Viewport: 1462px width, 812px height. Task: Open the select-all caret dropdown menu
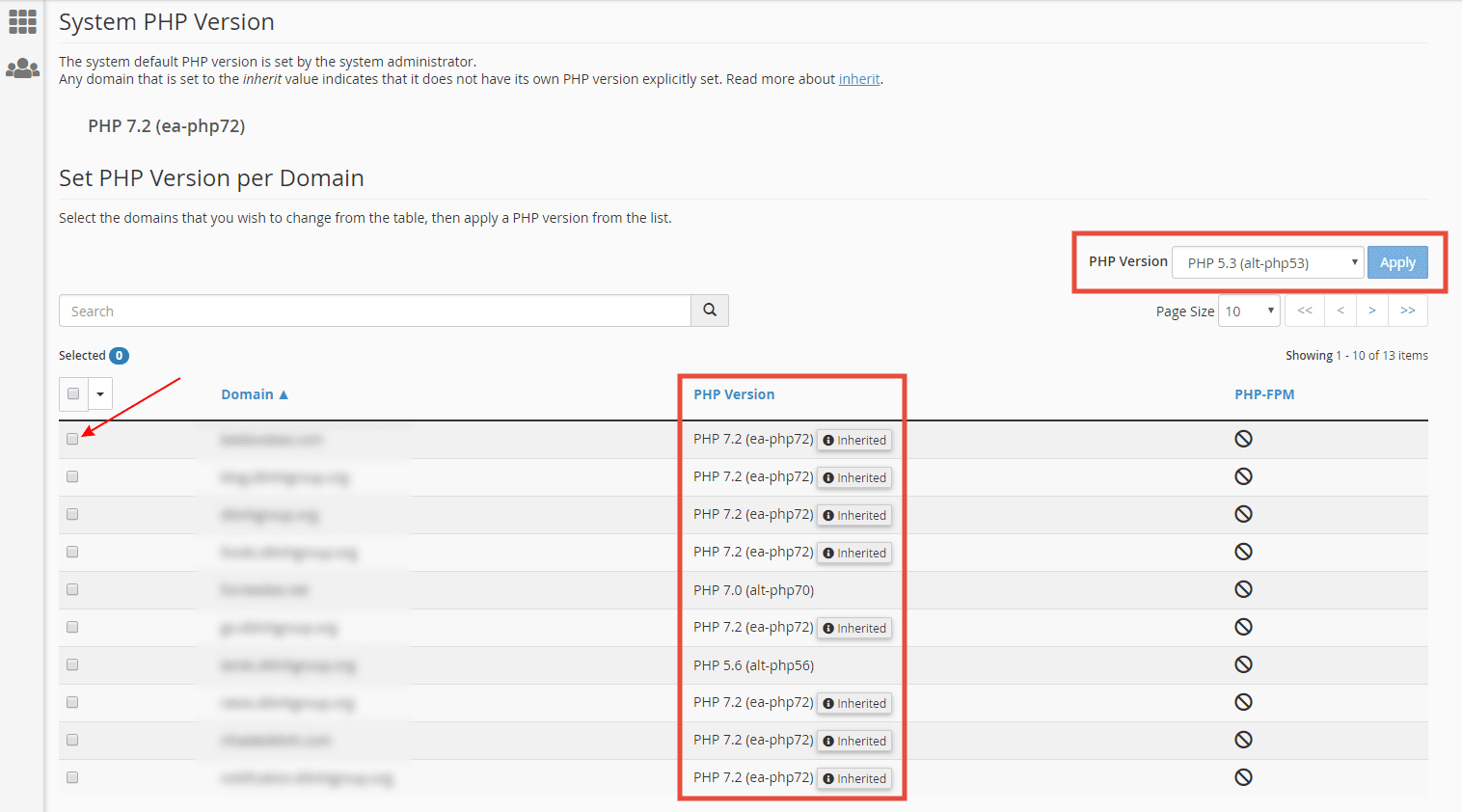pyautogui.click(x=100, y=393)
